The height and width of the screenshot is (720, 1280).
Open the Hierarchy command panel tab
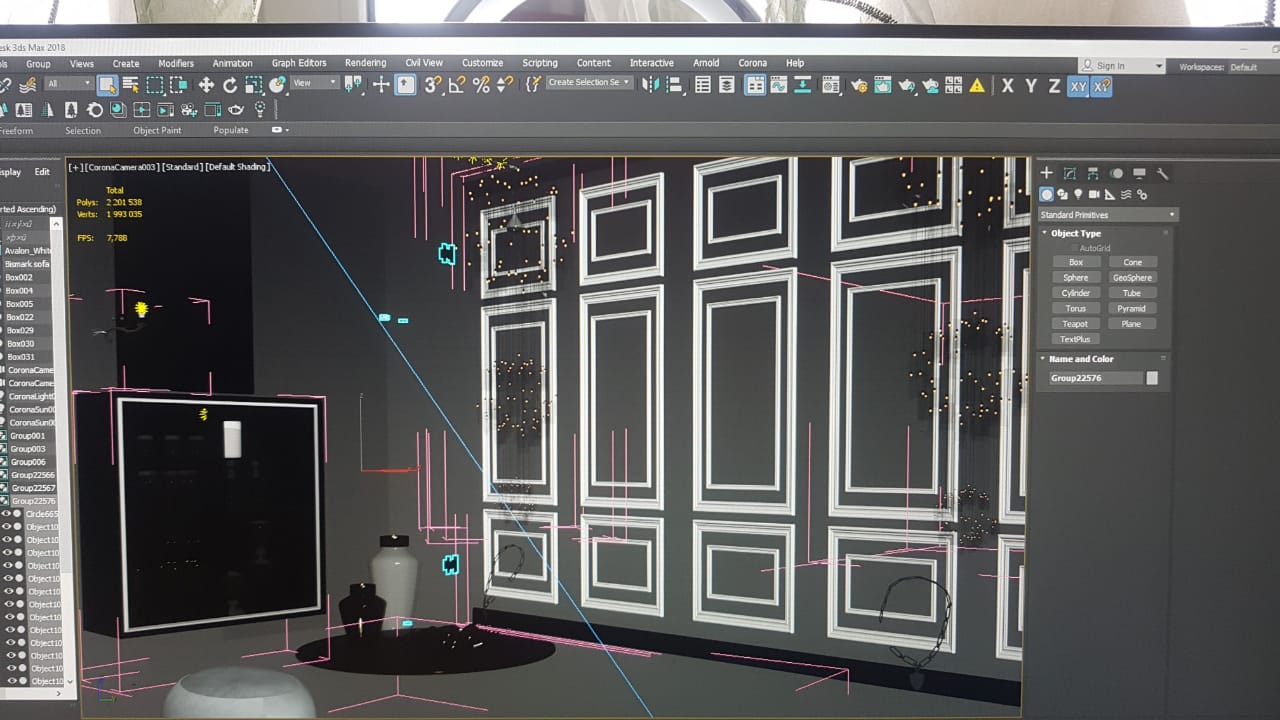1093,173
